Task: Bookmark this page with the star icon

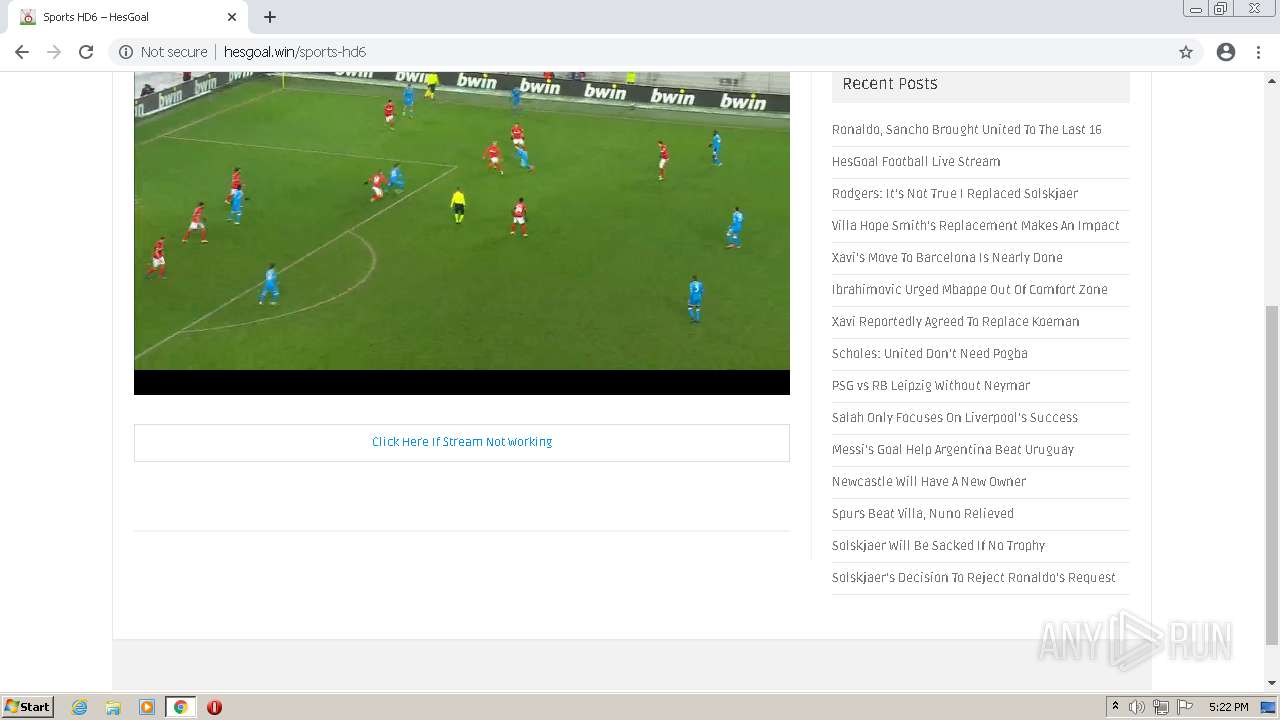Action: (1186, 52)
